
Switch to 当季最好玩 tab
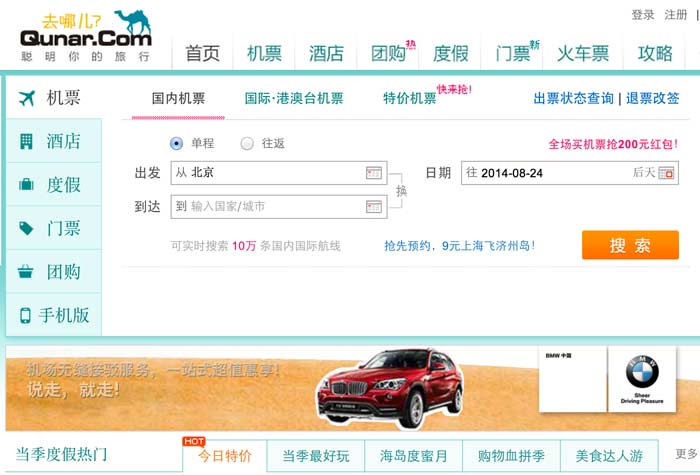316,456
